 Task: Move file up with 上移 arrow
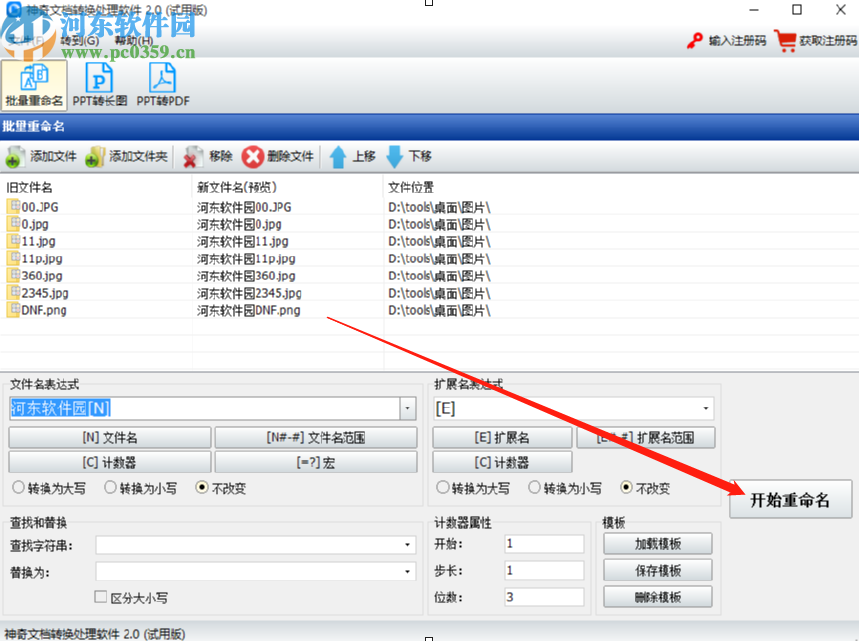pos(338,157)
